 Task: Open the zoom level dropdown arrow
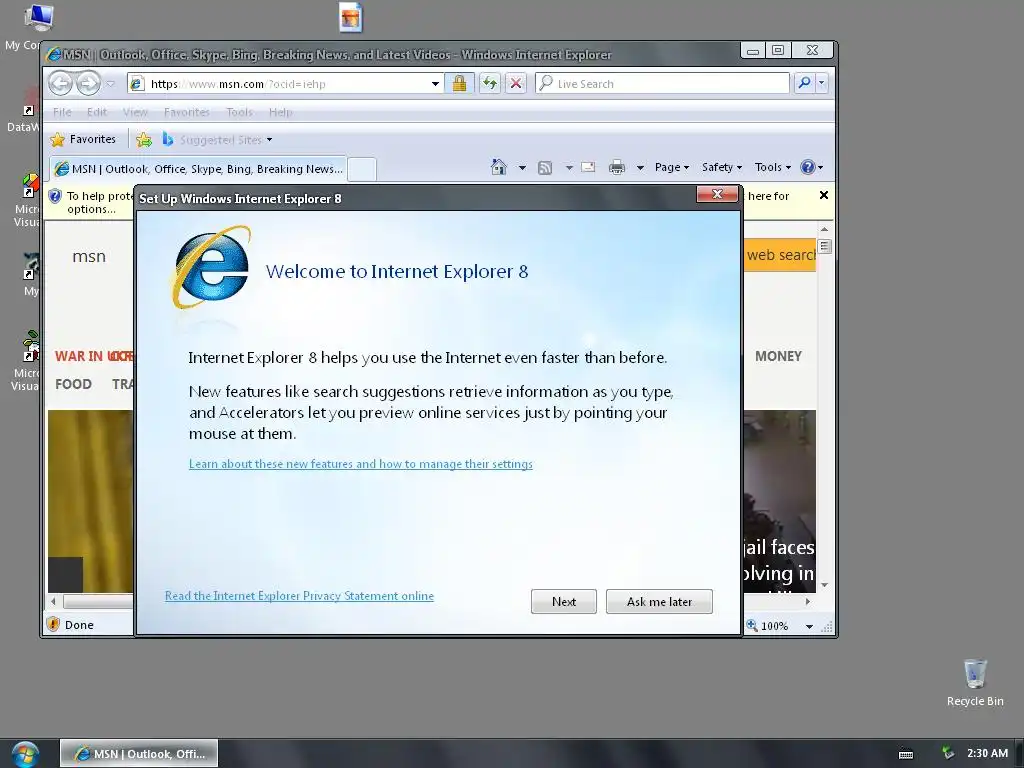(x=809, y=626)
